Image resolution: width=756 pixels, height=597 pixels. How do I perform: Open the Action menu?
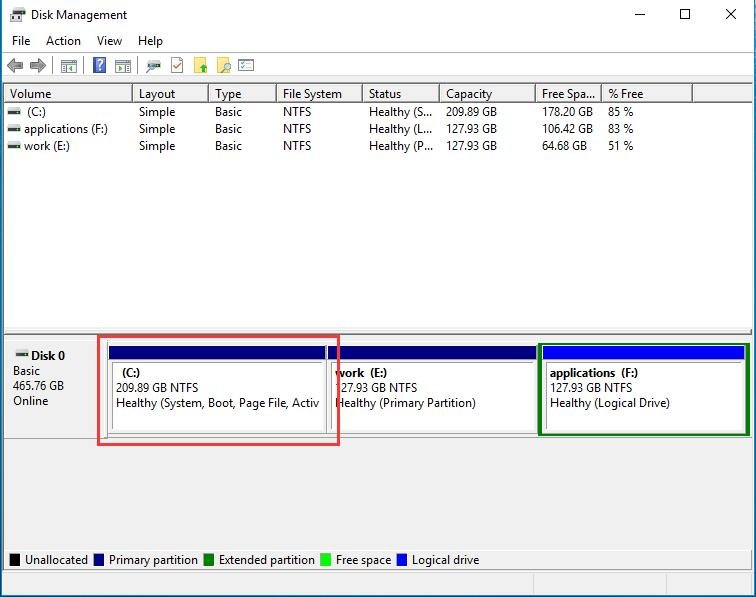click(63, 41)
